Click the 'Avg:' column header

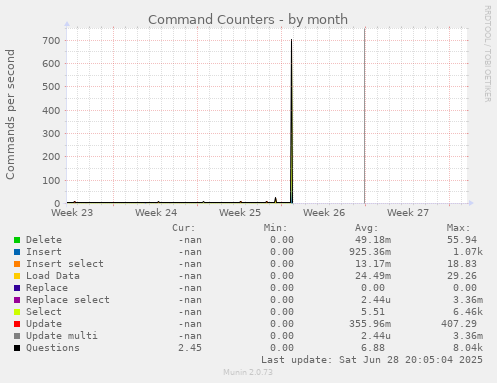(x=367, y=228)
